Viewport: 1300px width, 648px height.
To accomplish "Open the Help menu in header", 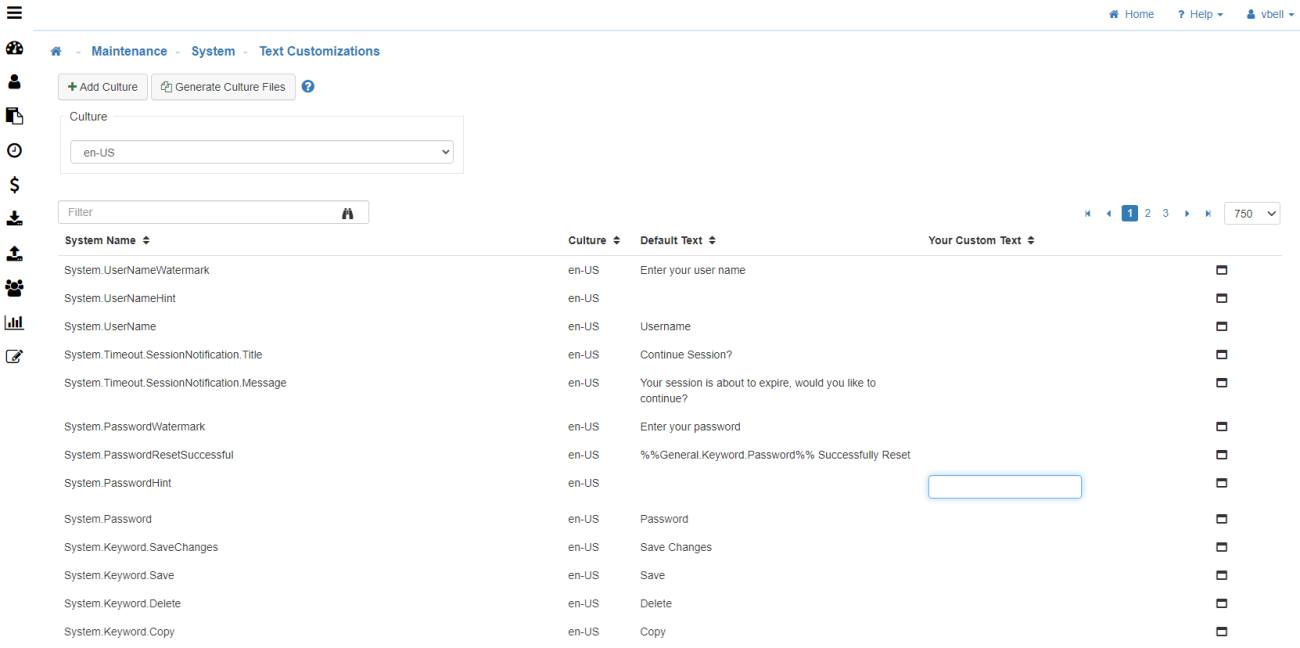I will (x=1200, y=15).
